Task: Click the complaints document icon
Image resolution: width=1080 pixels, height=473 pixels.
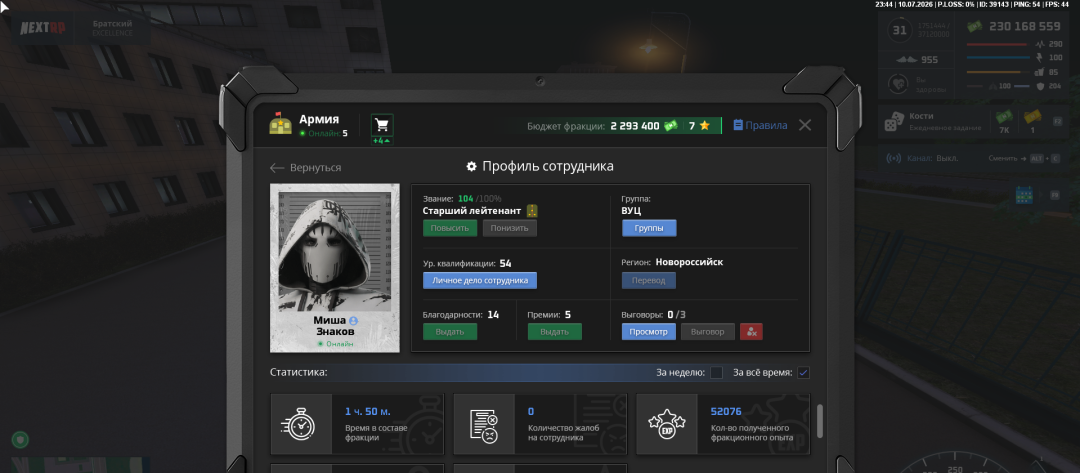Action: coord(484,424)
